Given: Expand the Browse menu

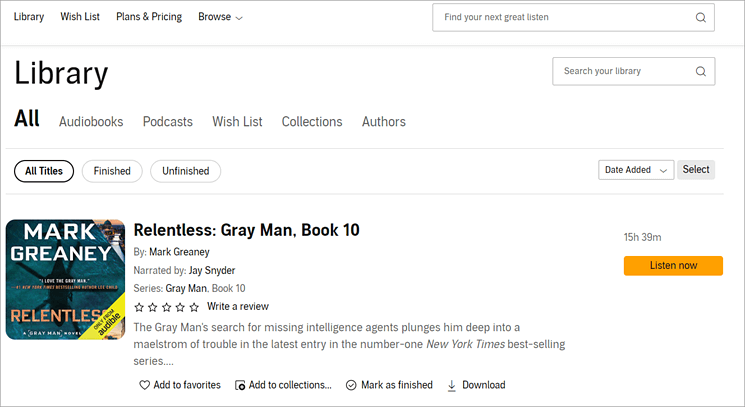Looking at the screenshot, I should (220, 17).
